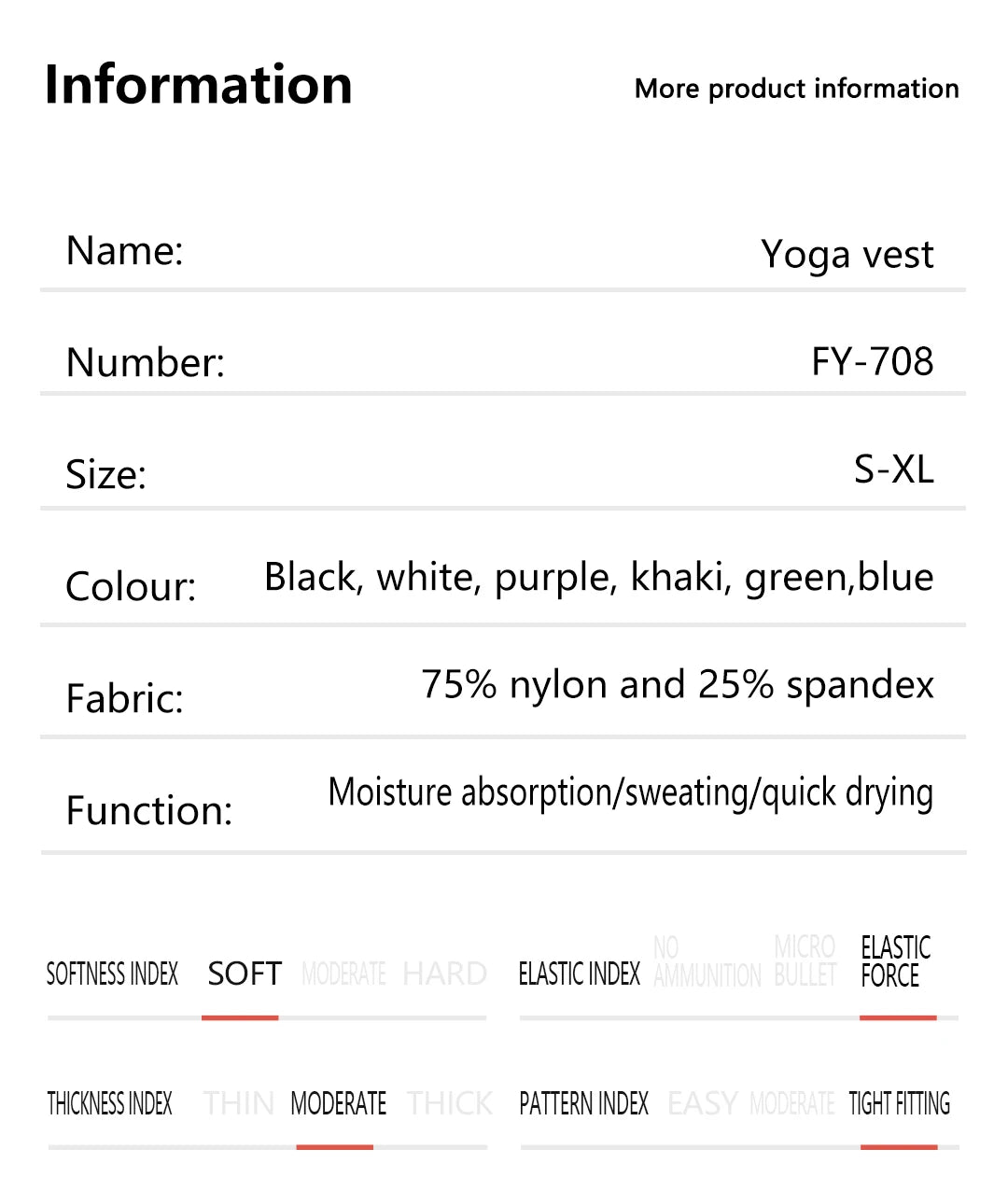Viewport: 1008px width, 1191px height.
Task: Click the colour list starting with Black
Action: click(598, 577)
